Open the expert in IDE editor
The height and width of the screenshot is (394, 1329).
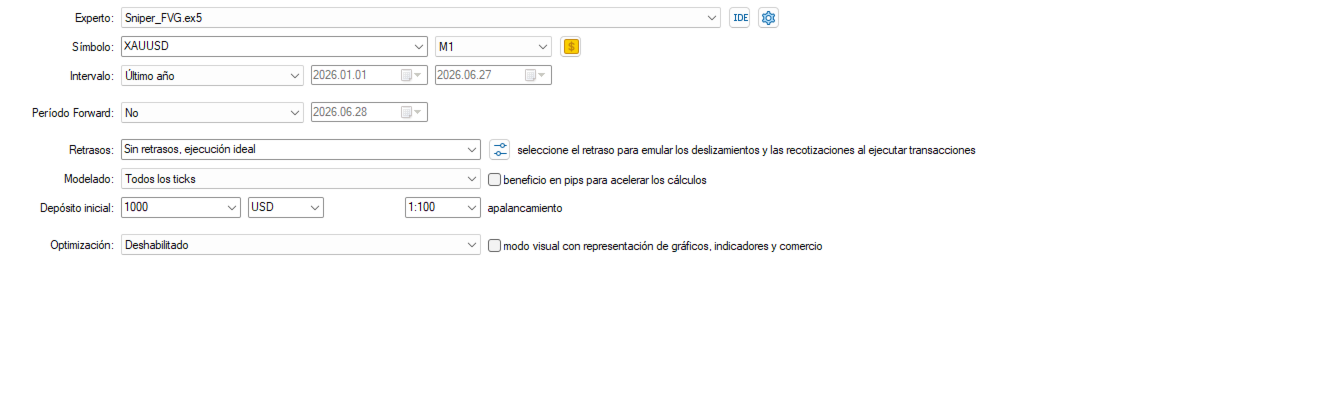tap(740, 17)
